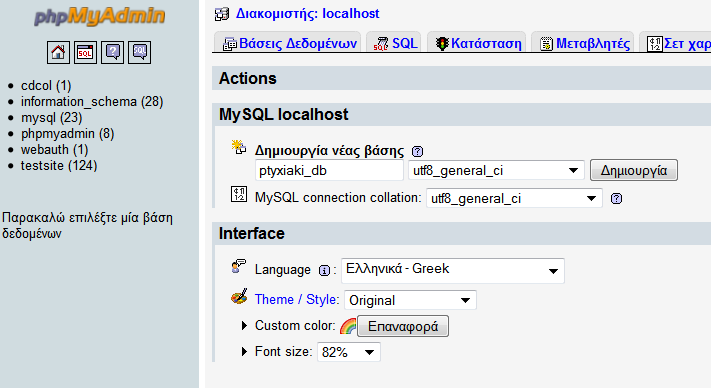This screenshot has width=711, height=388.
Task: Open the rainbow custom color picker
Action: (x=348, y=326)
